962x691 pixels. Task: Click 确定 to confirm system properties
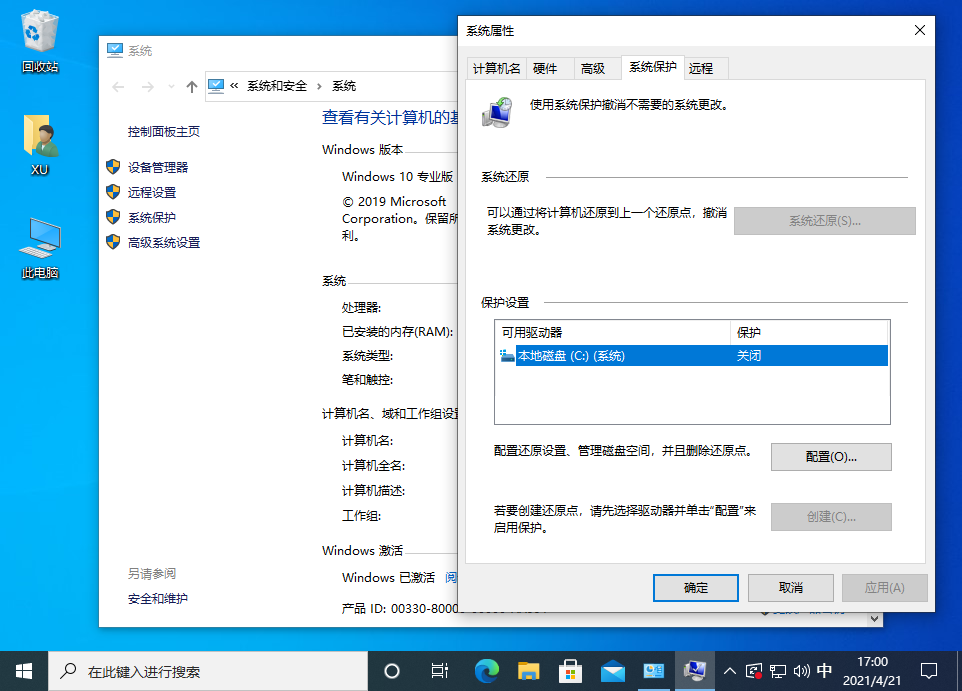695,587
